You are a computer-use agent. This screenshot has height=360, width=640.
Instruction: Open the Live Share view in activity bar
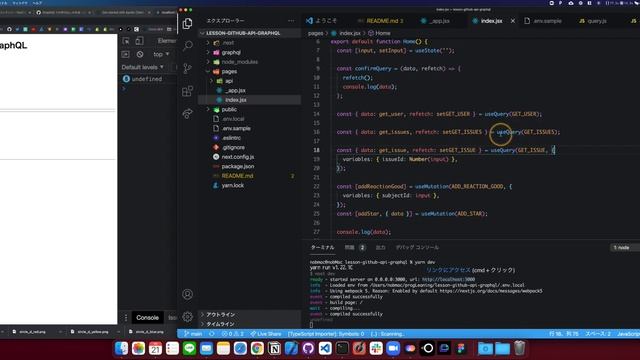point(187,113)
